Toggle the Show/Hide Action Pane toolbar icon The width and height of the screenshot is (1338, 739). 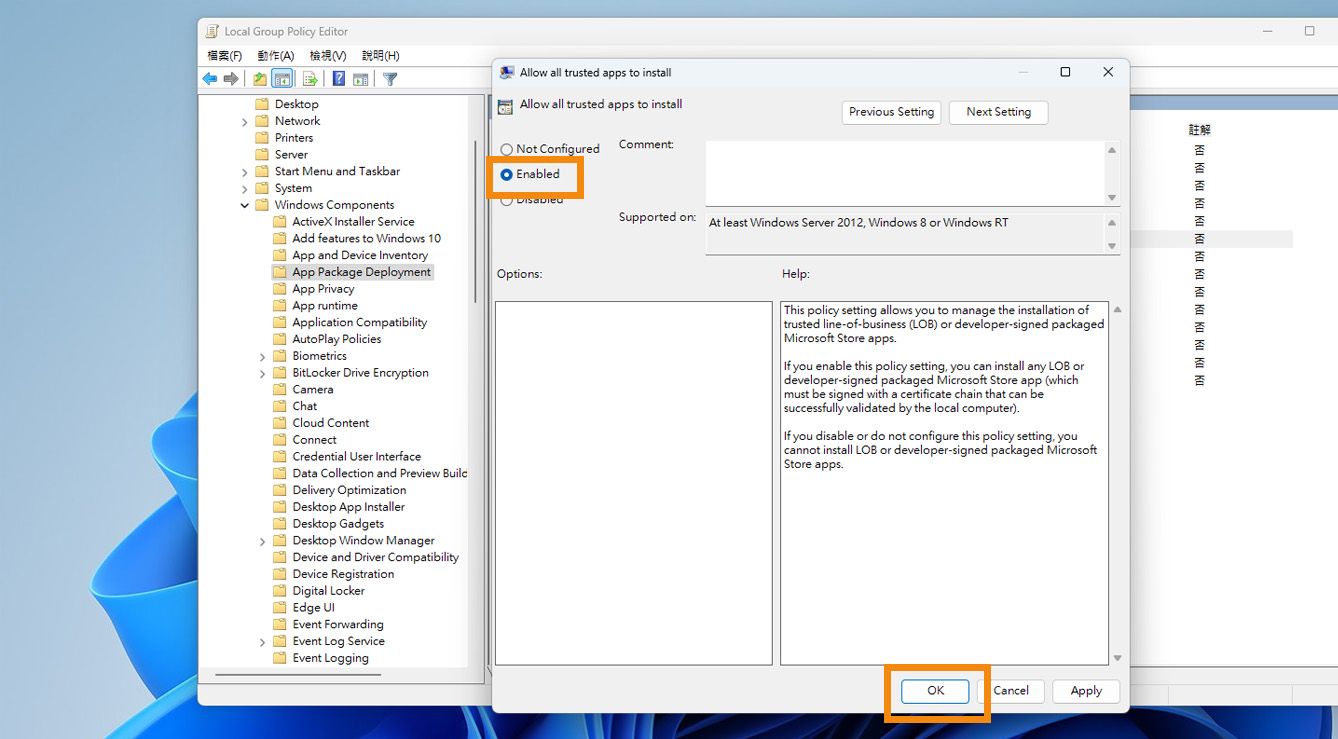click(x=361, y=79)
